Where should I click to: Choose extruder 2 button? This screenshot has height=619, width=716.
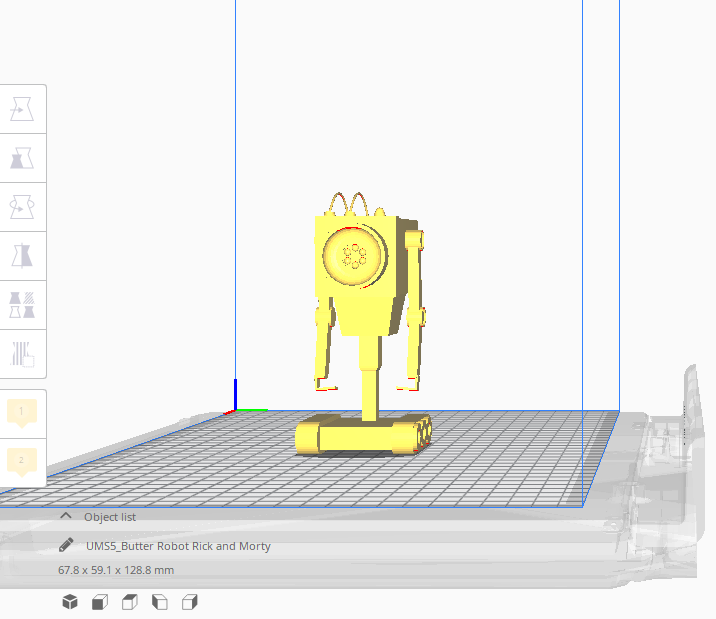(21, 462)
